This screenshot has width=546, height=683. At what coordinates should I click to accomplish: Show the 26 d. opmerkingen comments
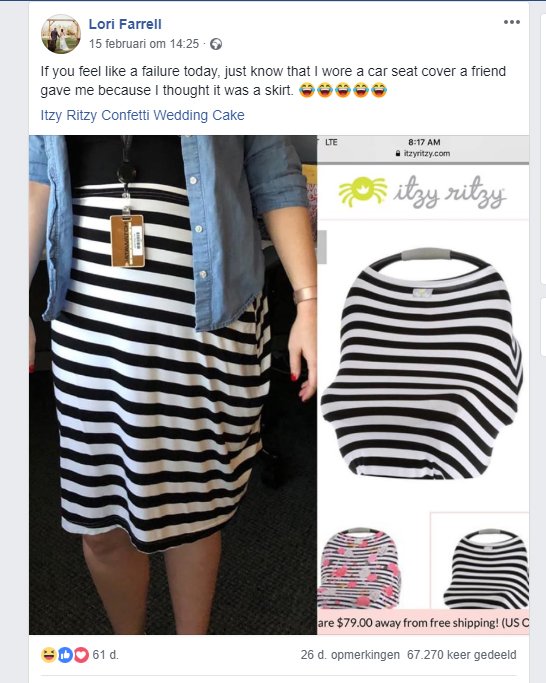[x=350, y=655]
